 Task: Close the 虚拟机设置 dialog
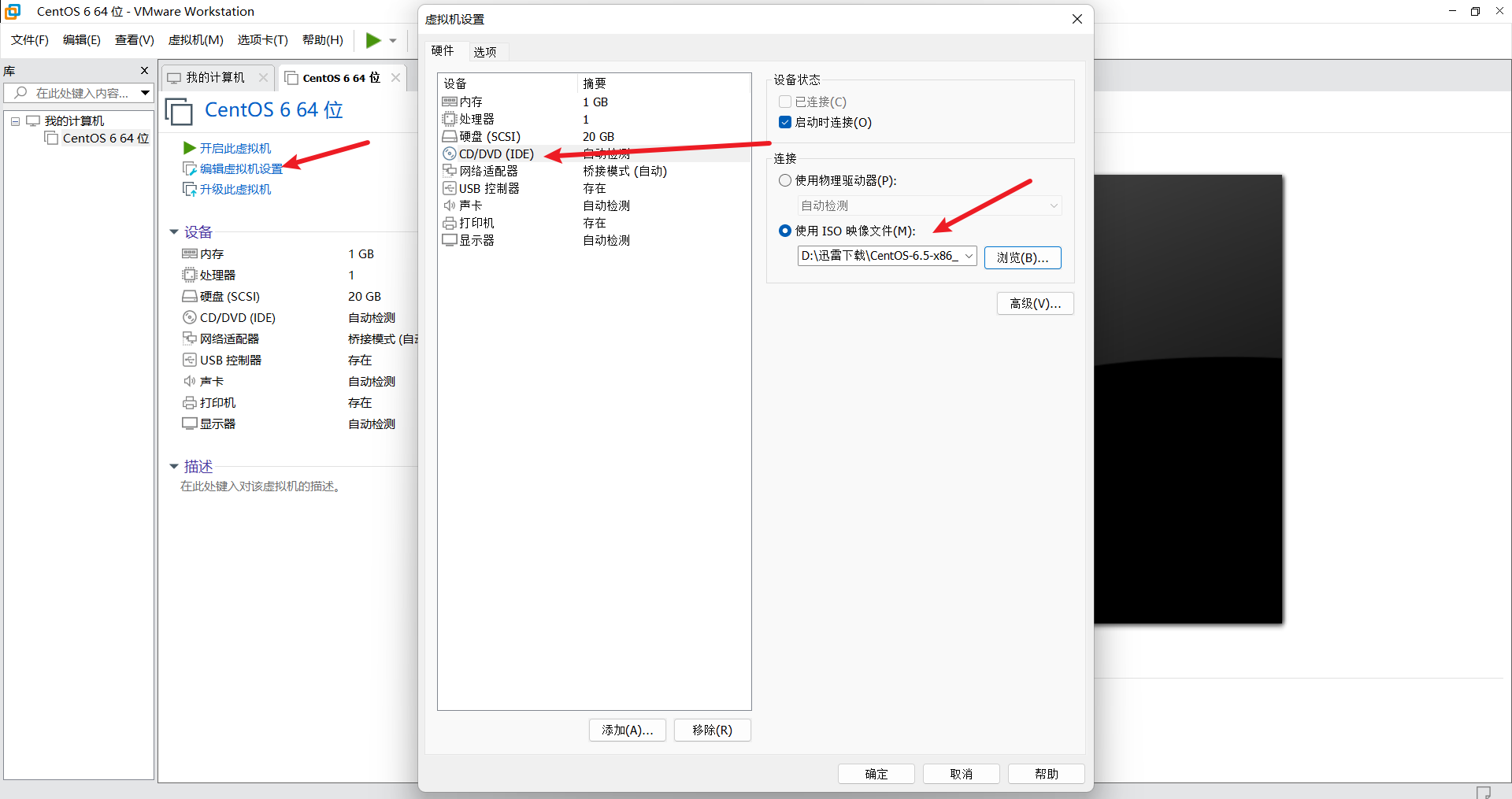click(1077, 19)
